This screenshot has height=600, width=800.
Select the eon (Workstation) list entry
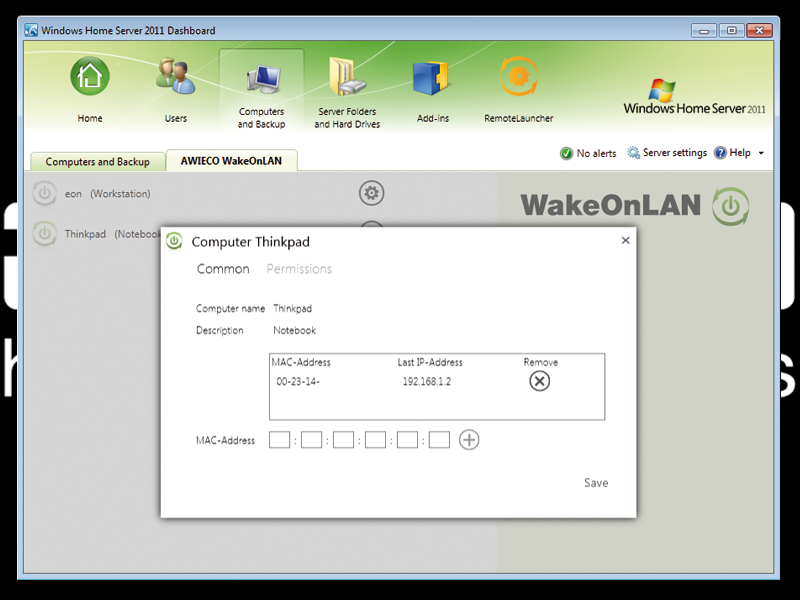pos(107,194)
